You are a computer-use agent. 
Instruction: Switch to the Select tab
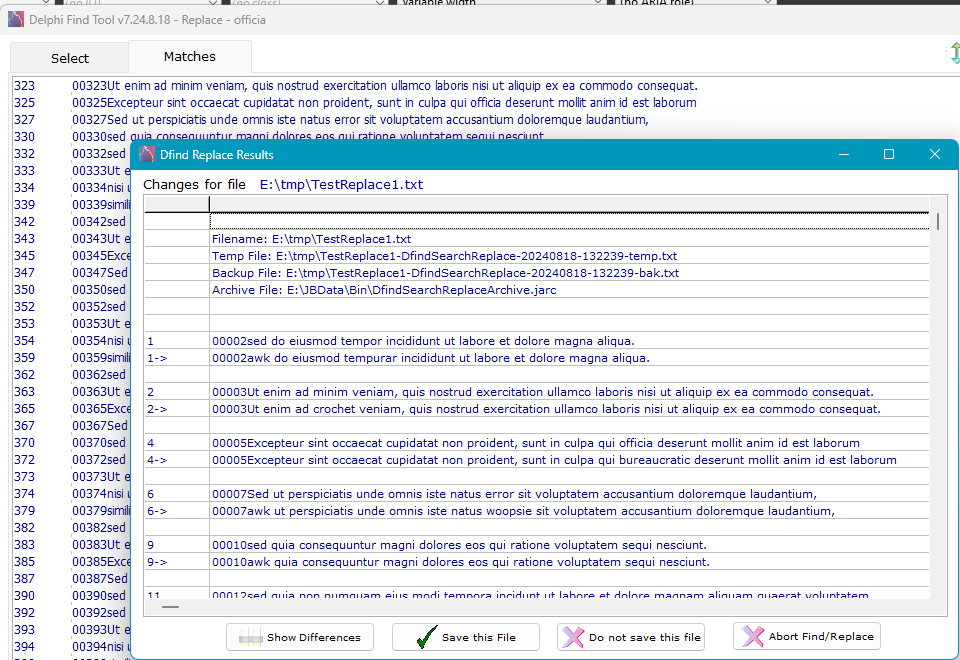(69, 58)
